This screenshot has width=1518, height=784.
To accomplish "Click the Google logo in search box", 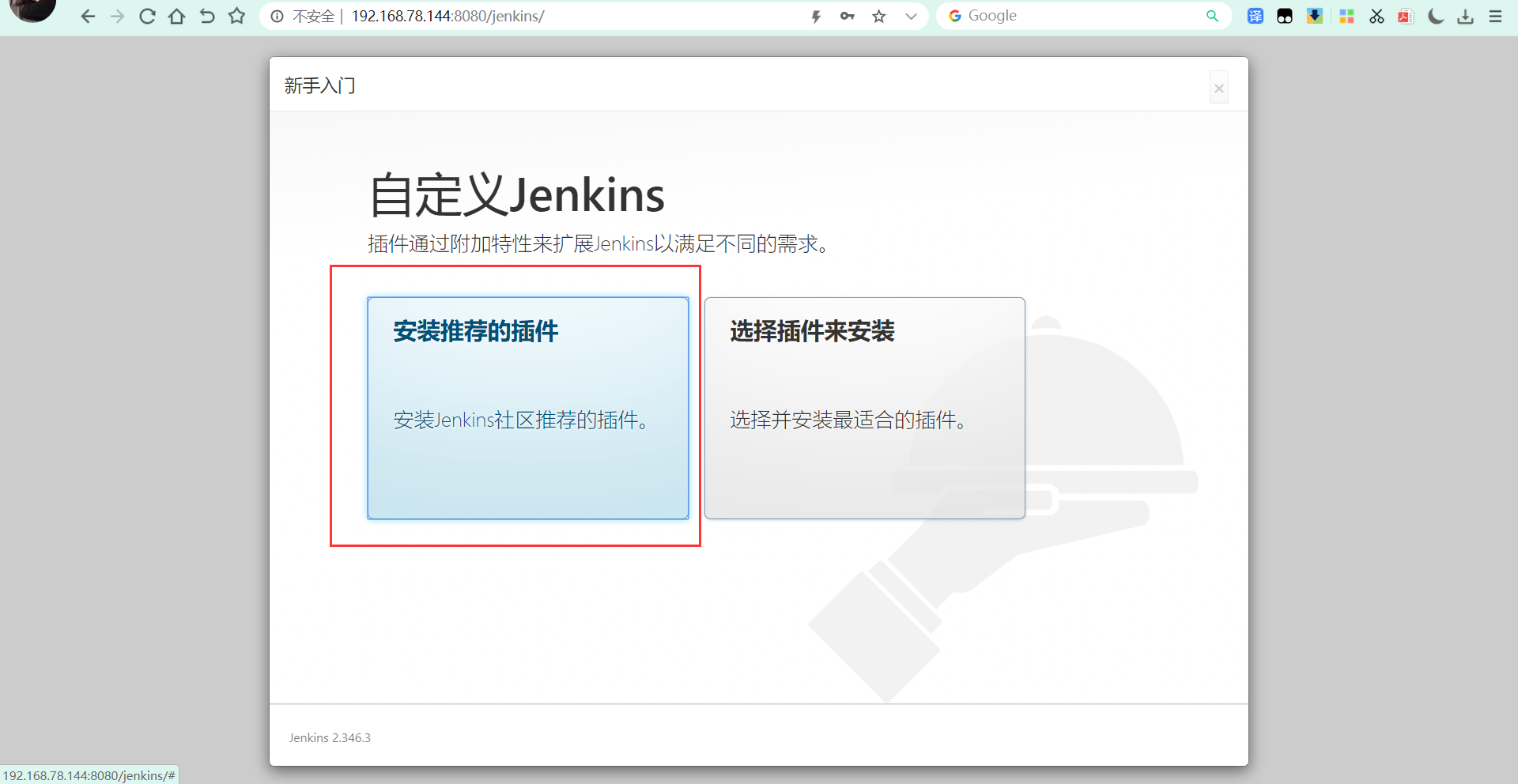I will click(955, 16).
